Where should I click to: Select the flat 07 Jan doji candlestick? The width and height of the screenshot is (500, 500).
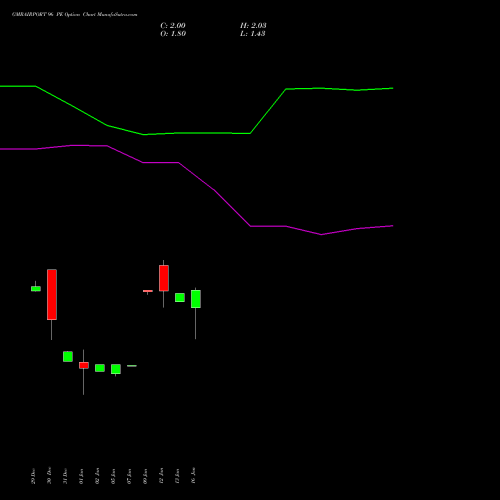(132, 366)
